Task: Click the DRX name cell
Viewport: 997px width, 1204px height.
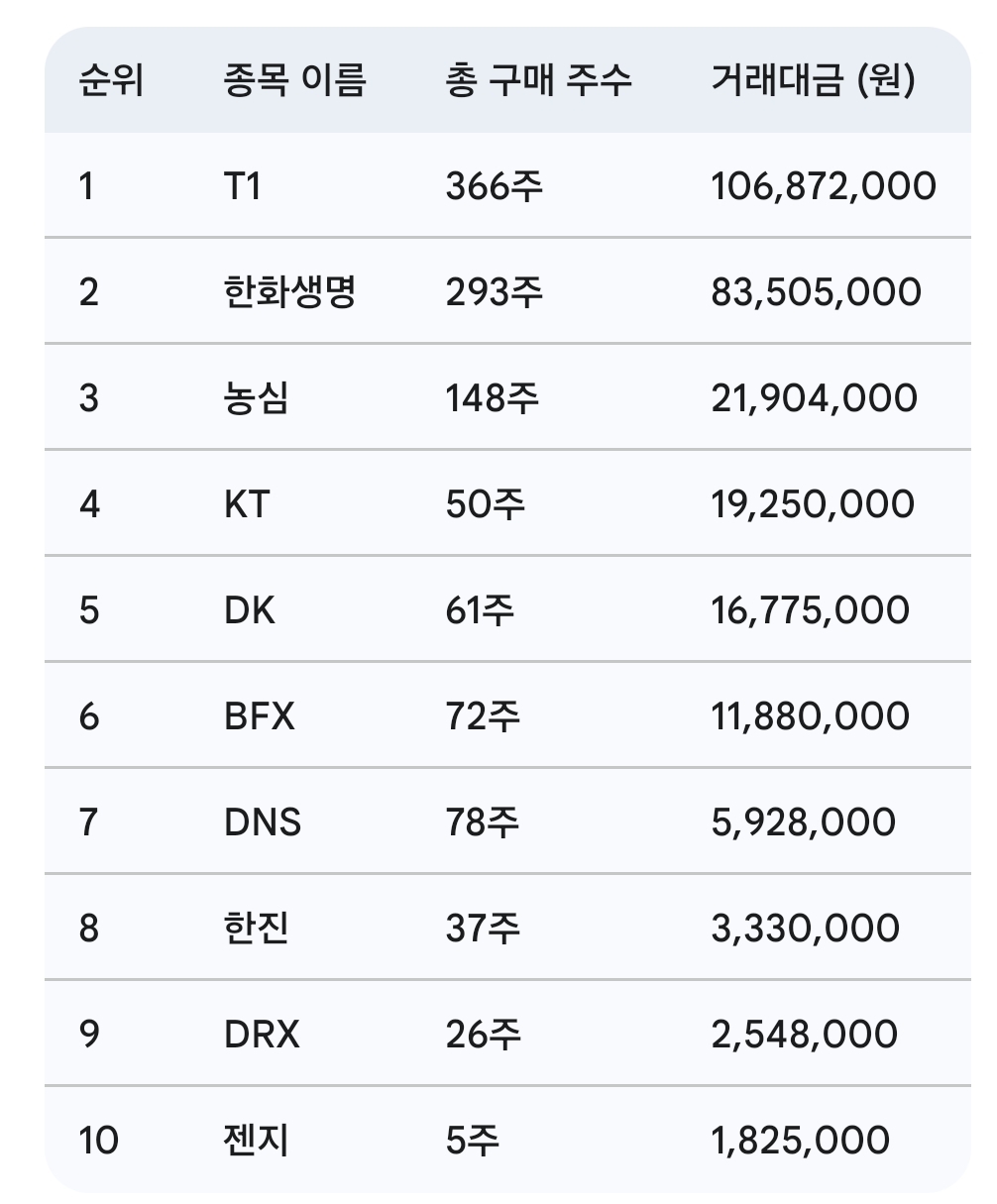Action: (x=262, y=1035)
